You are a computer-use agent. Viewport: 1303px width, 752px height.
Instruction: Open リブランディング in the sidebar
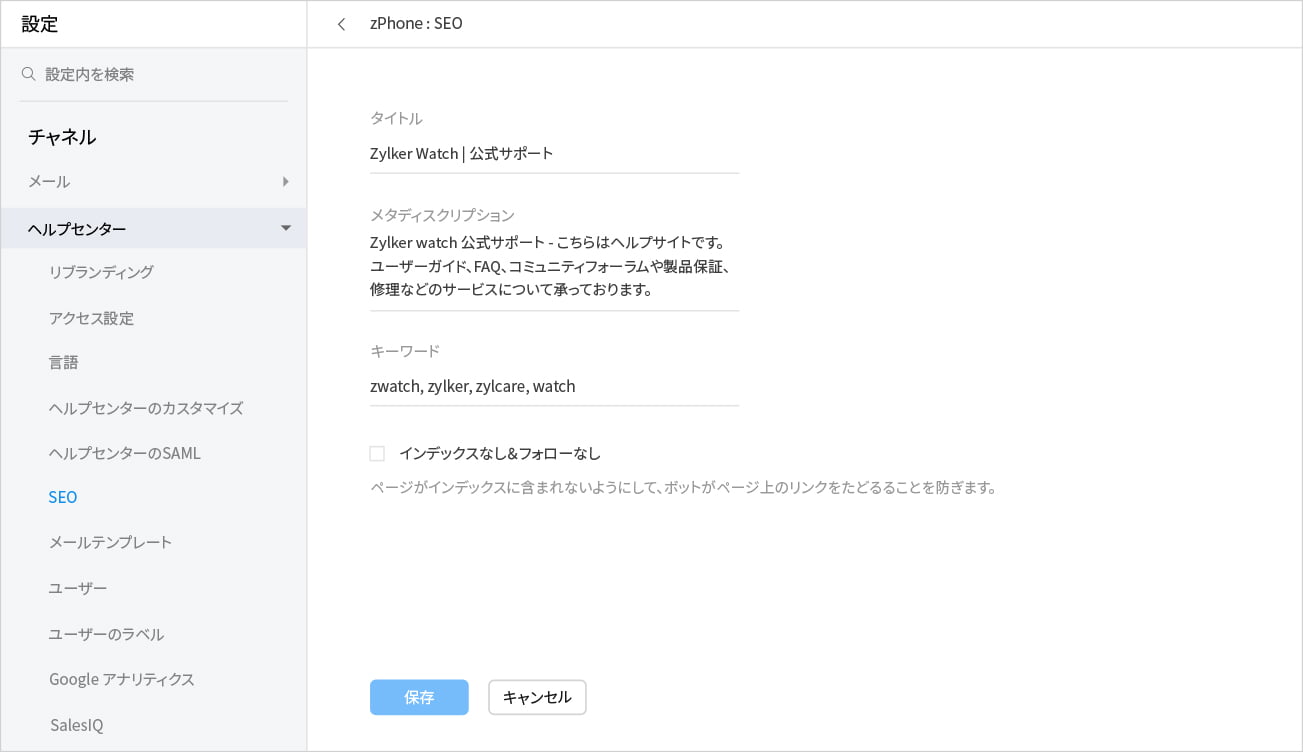(101, 272)
